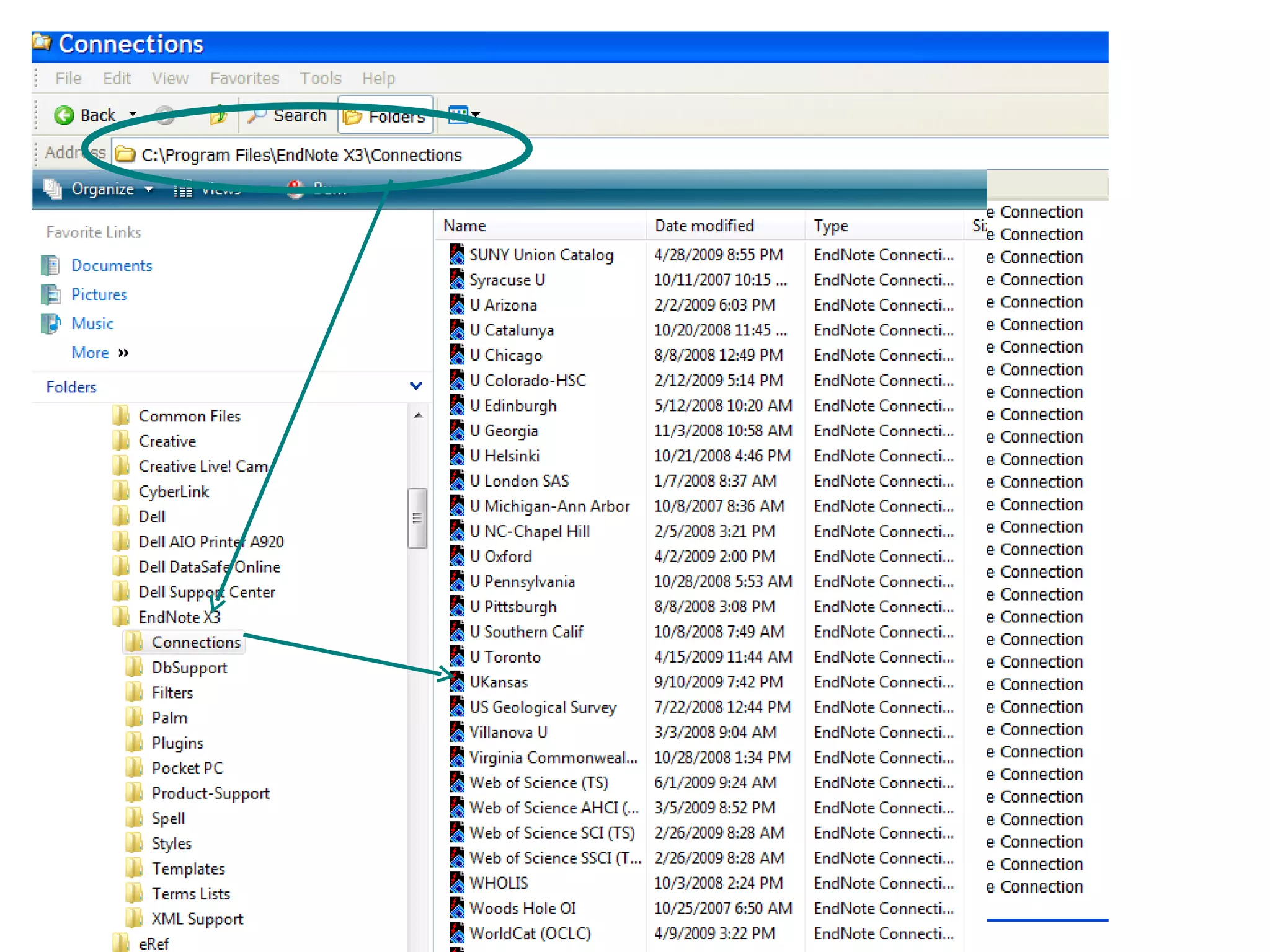The width and height of the screenshot is (1270, 952).
Task: Open the view mode dropdown arrow
Action: point(476,115)
